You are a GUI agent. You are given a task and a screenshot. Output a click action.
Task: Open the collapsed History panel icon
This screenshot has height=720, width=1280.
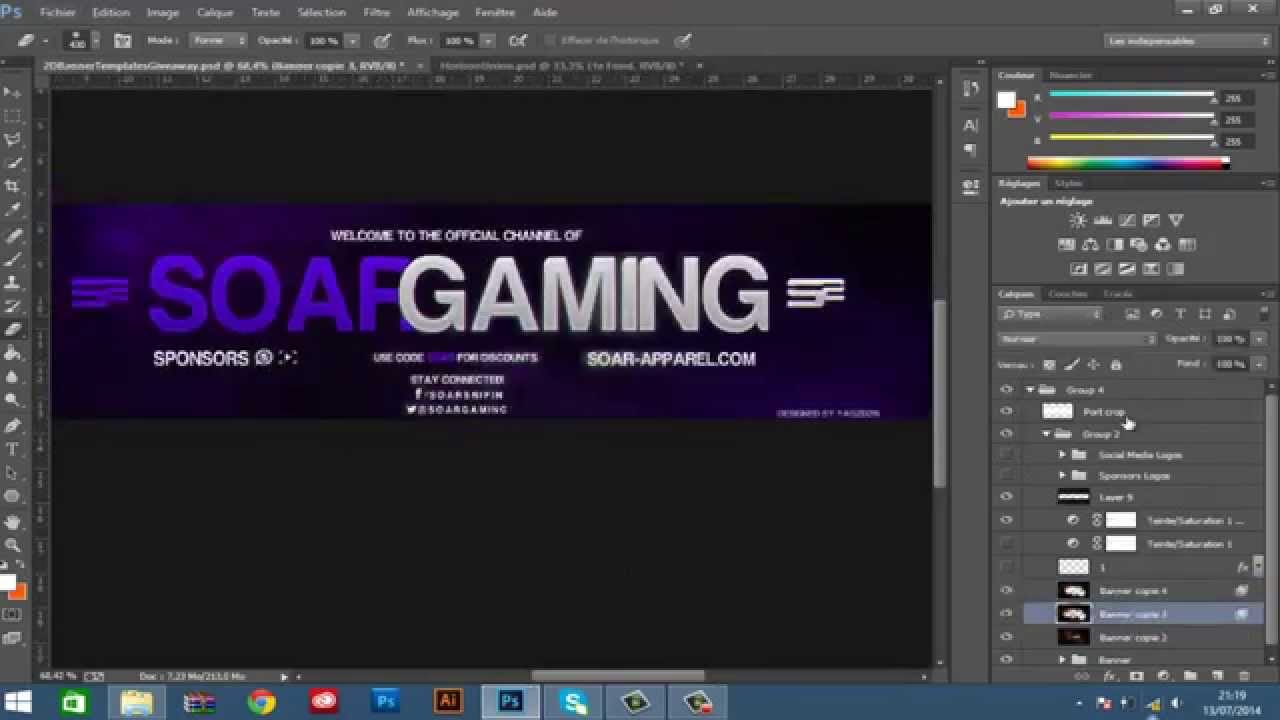click(x=970, y=88)
